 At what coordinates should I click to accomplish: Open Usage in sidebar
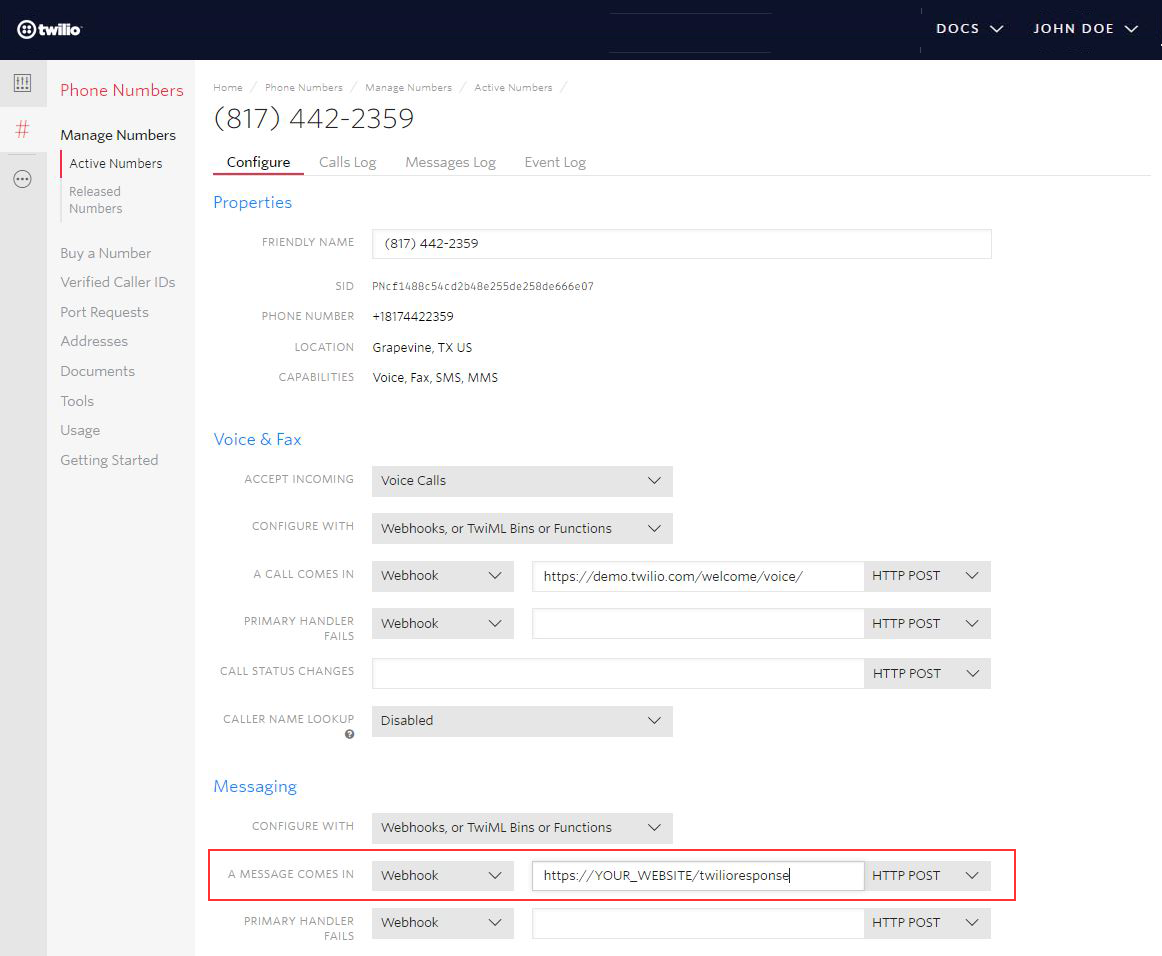[x=80, y=431]
